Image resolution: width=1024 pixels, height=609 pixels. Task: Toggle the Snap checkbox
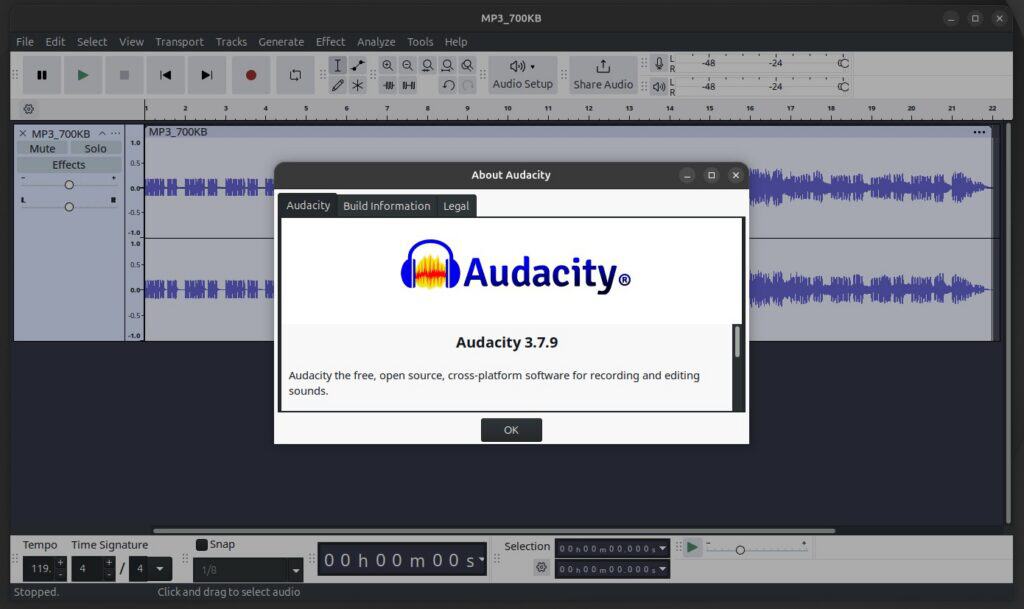point(202,544)
